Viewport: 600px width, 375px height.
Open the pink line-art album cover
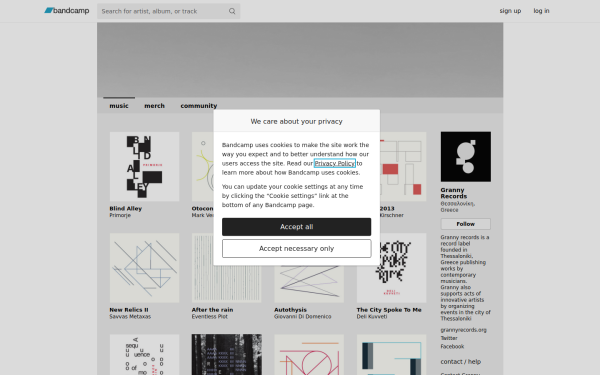pyautogui.click(x=309, y=355)
